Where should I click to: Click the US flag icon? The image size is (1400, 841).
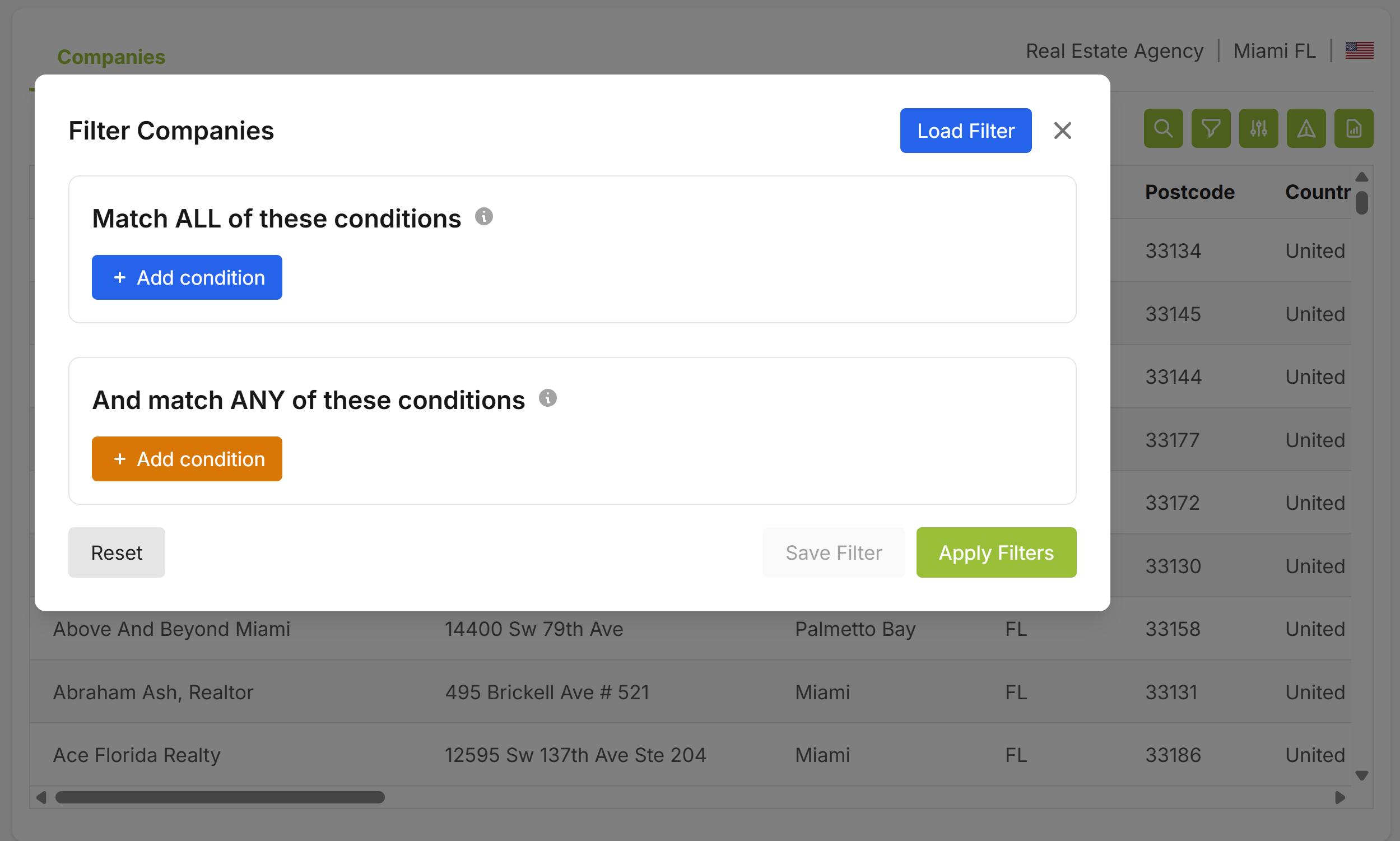tap(1359, 51)
